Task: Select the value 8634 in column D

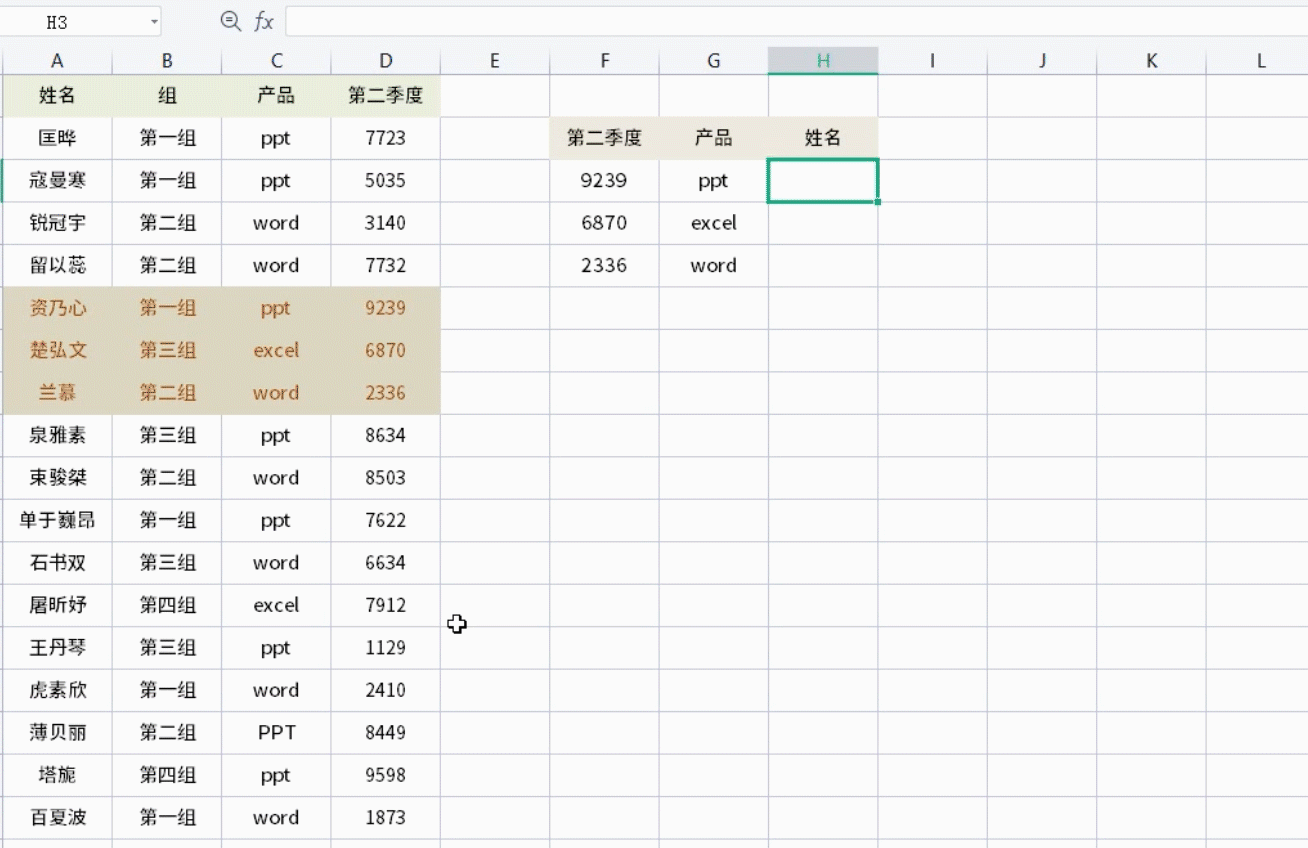Action: tap(386, 436)
